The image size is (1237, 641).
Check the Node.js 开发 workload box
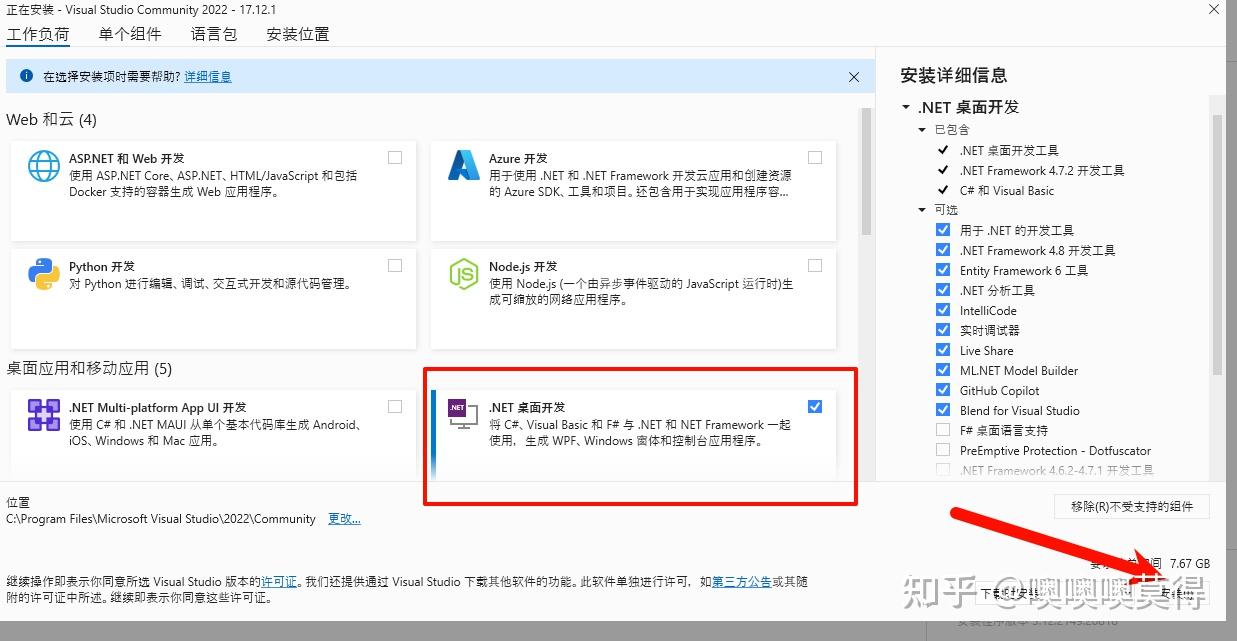[815, 265]
